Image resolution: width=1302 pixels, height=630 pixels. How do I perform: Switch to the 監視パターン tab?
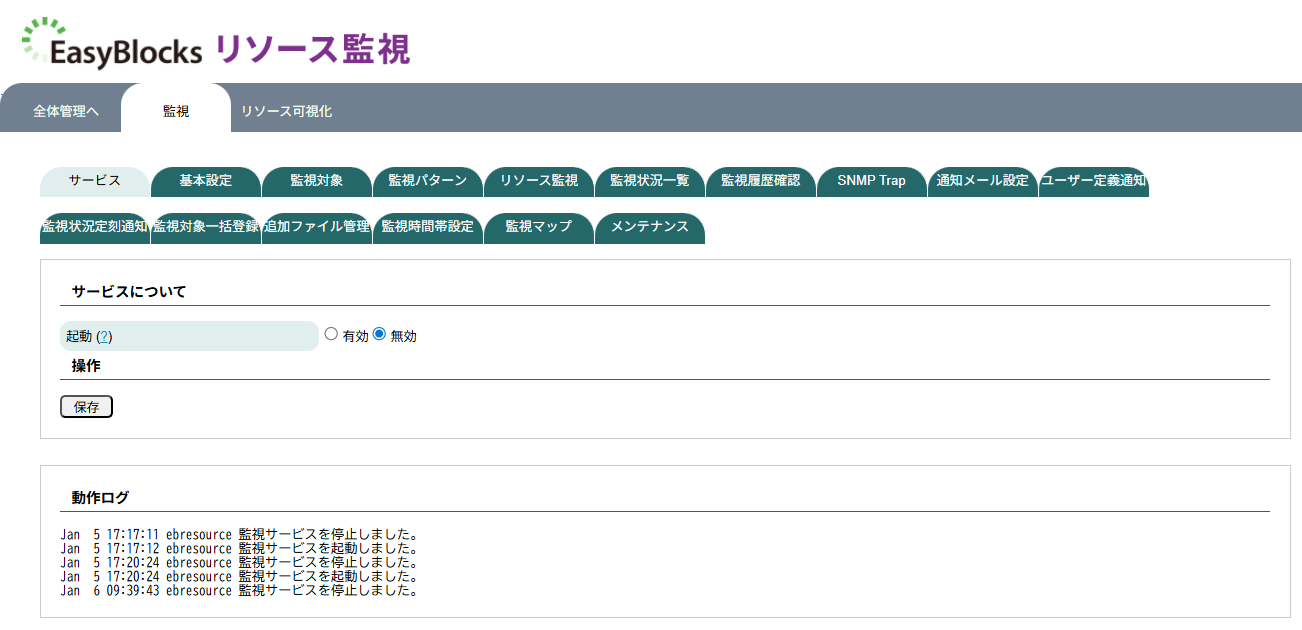click(x=428, y=182)
